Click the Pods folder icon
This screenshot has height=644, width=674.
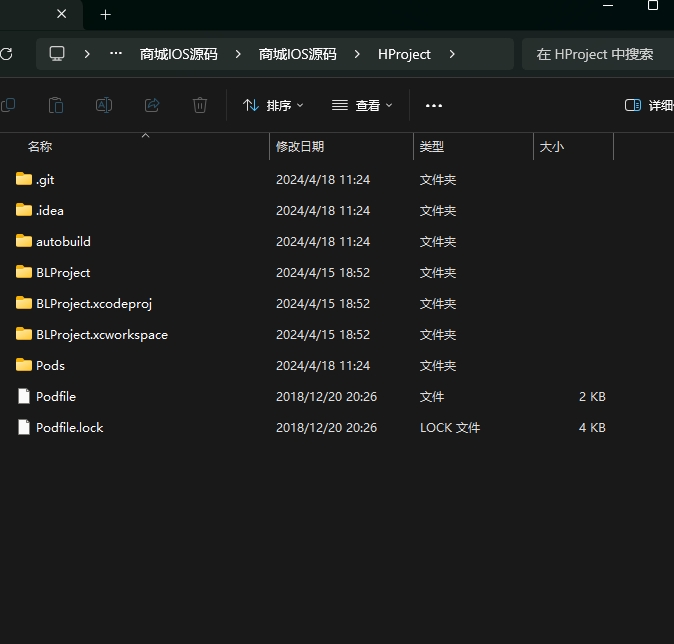pos(24,365)
